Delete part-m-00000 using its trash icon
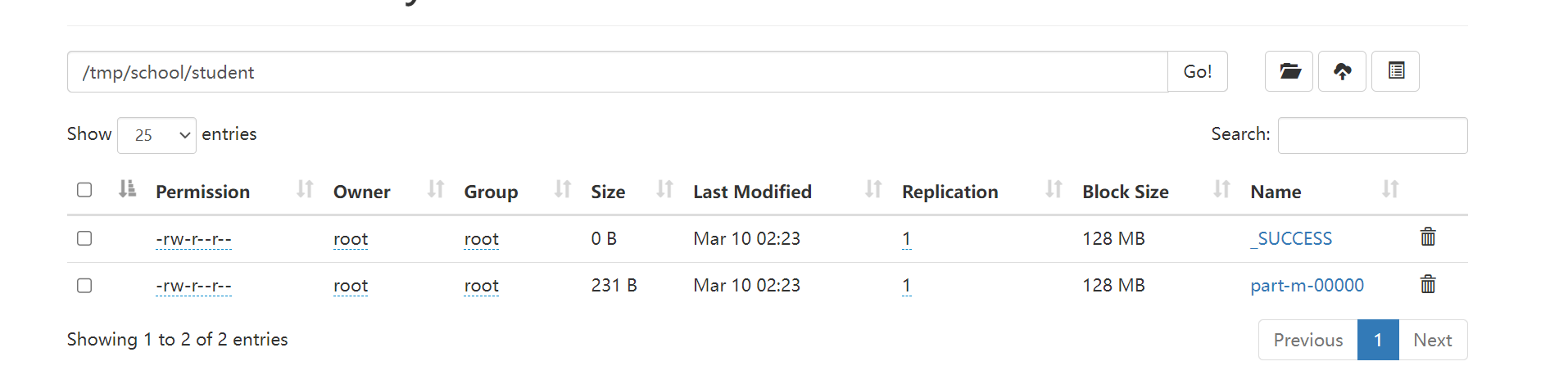This screenshot has height=384, width=1568. click(x=1427, y=285)
